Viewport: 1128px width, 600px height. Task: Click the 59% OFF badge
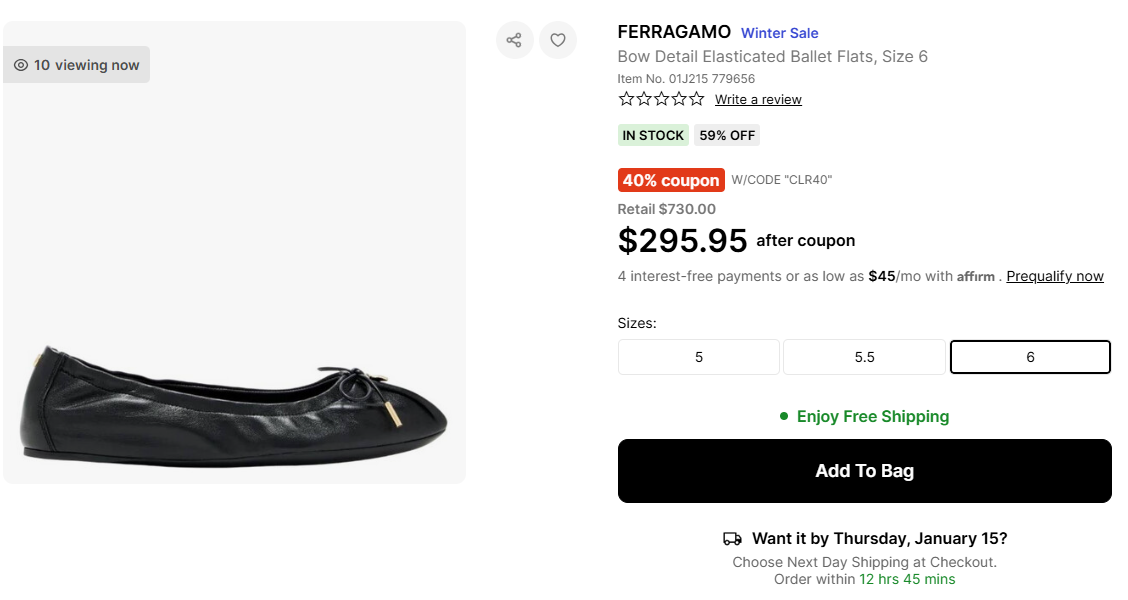click(x=727, y=135)
